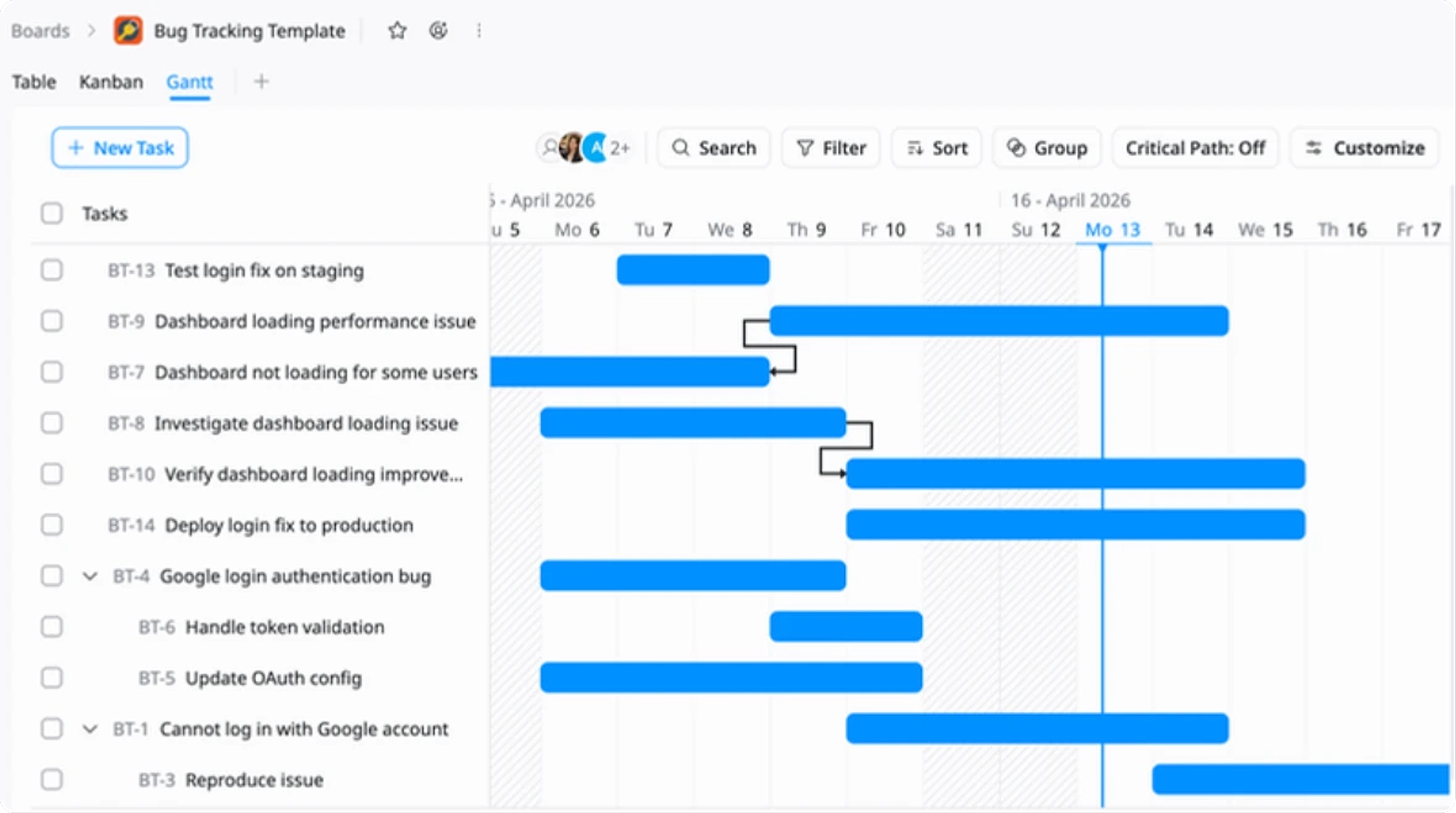
Task: Check the BT-7 Dashboard not loading checkbox
Action: [52, 372]
